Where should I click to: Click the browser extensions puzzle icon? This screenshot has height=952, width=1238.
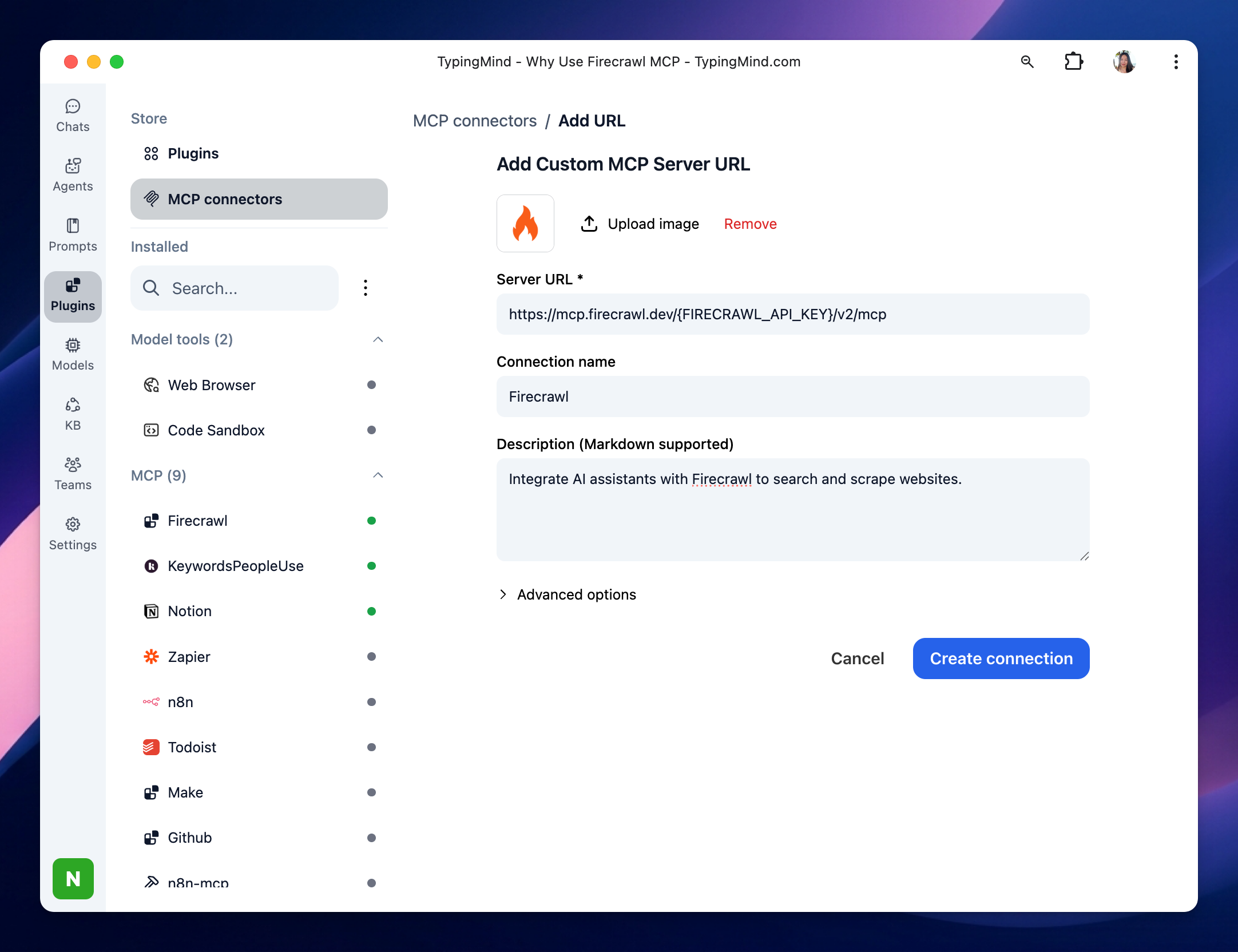(1073, 62)
